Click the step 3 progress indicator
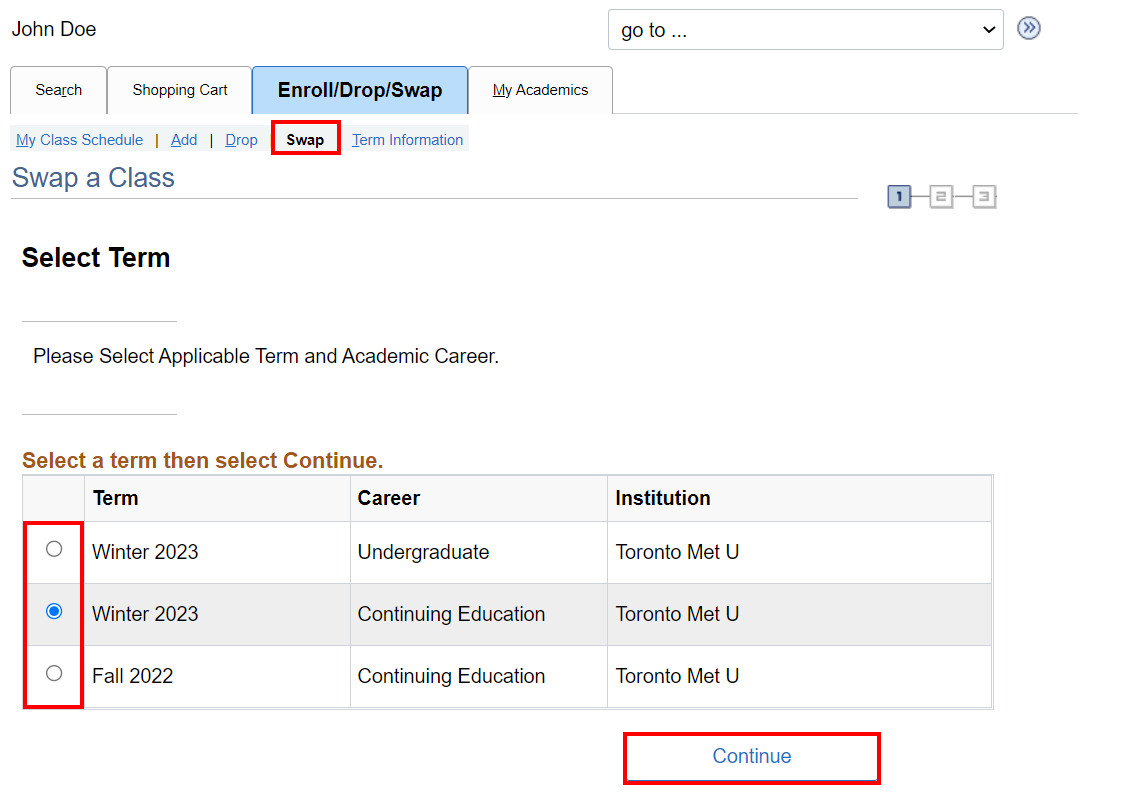1128x800 pixels. (984, 197)
